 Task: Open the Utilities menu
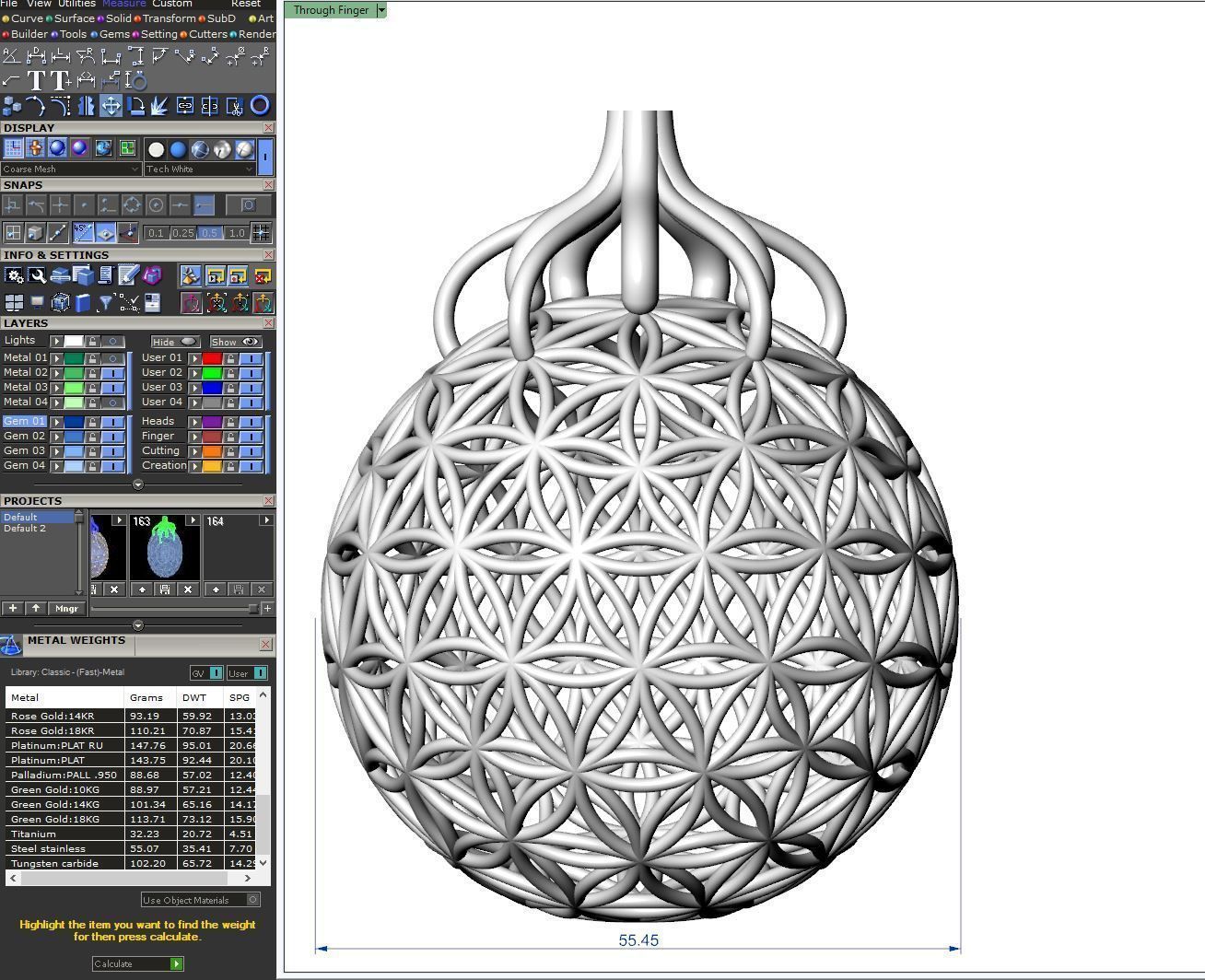(x=76, y=4)
